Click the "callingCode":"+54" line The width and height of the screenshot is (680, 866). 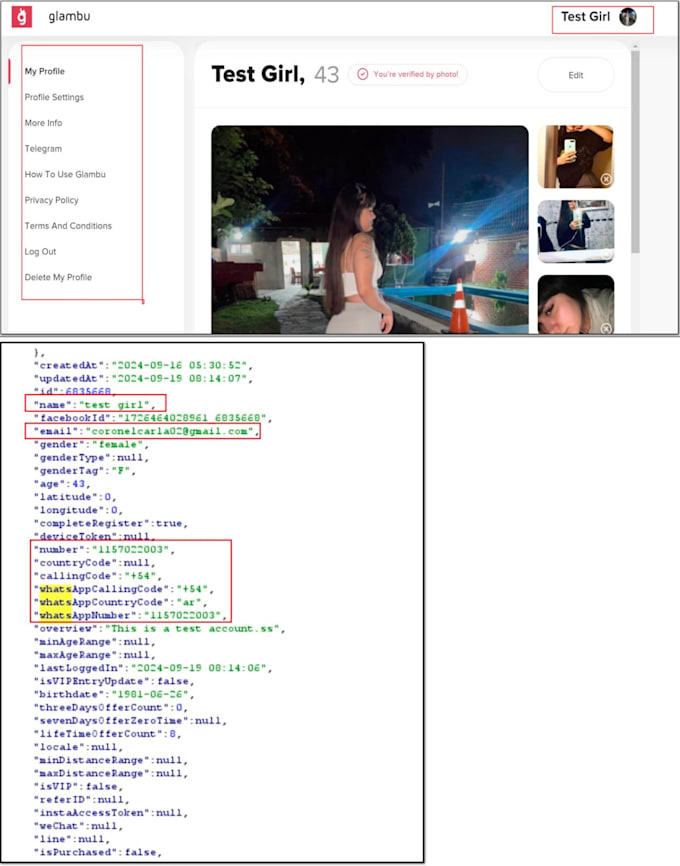tap(98, 576)
